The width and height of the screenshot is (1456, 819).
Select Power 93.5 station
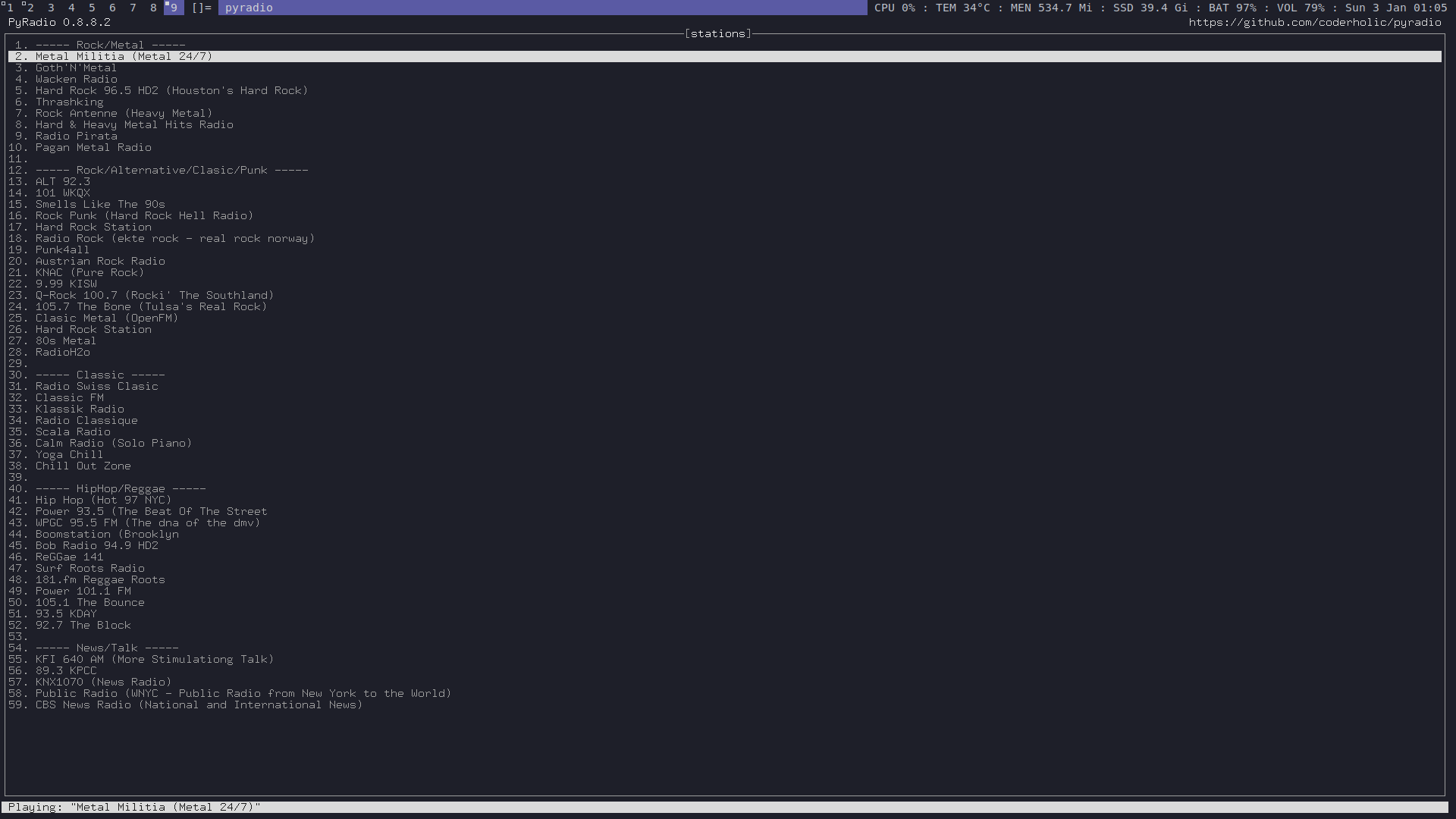151,511
